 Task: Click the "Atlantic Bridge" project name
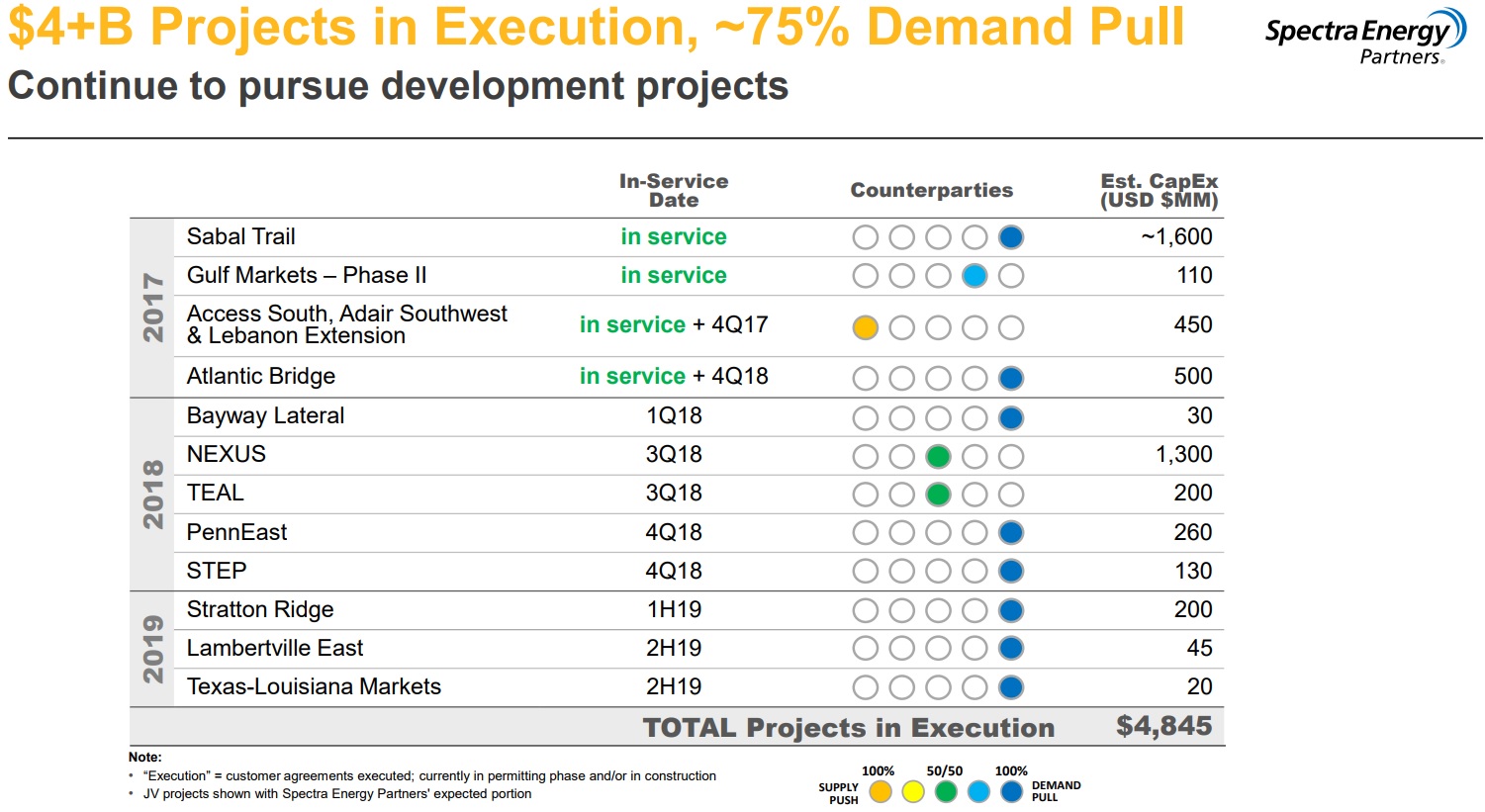click(x=261, y=376)
